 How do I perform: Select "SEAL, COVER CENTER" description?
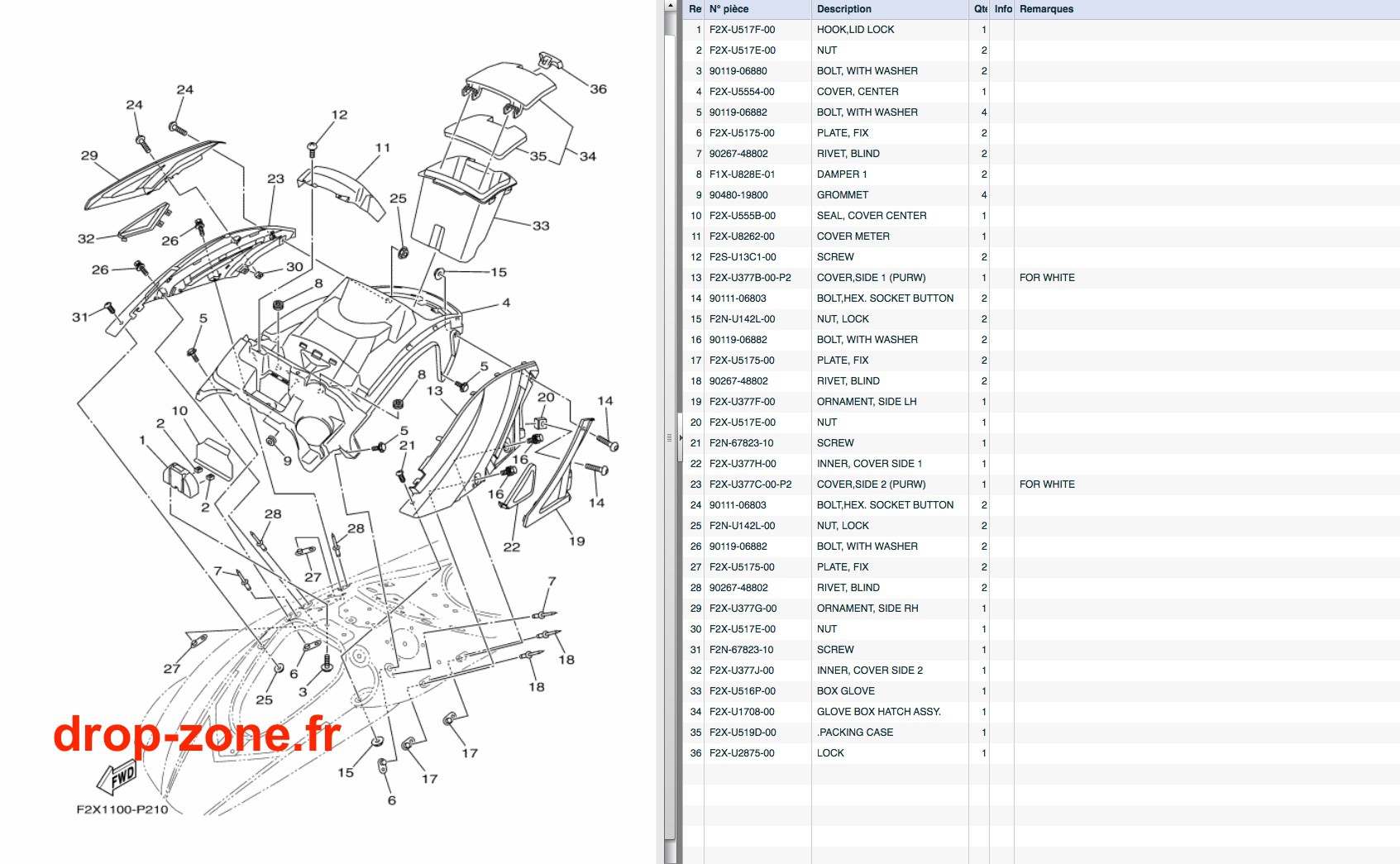[x=872, y=216]
